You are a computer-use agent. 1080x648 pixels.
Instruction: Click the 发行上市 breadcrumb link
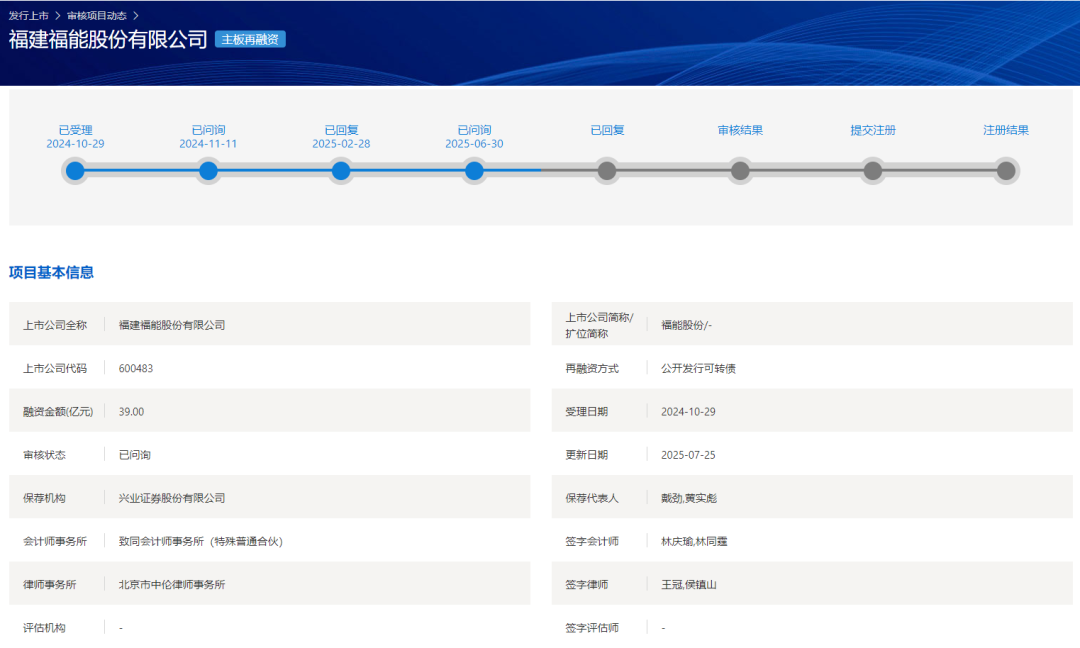pos(28,16)
